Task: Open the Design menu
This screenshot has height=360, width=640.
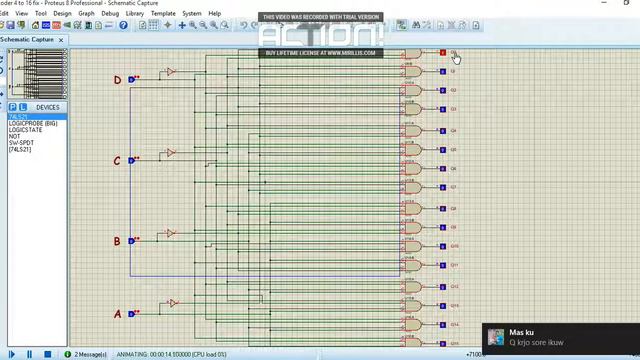Action: (62, 13)
